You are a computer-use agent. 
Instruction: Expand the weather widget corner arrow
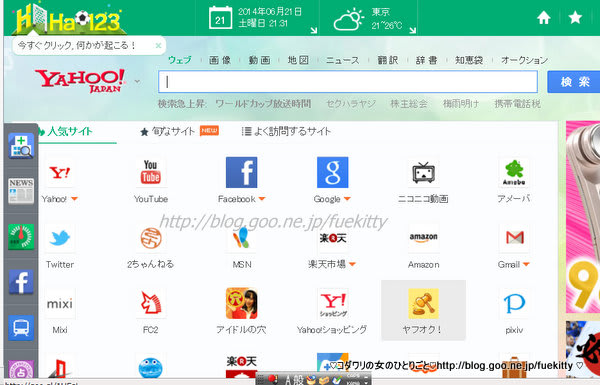tap(412, 30)
